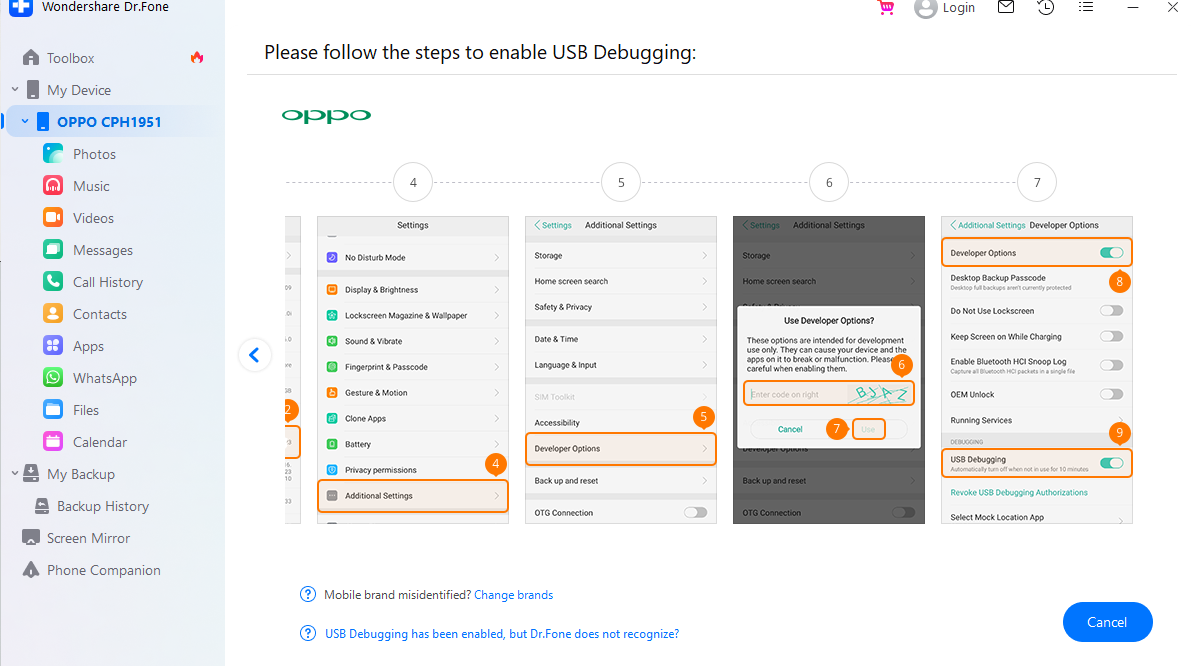Collapse the My Backup tree node
Screen dimensions: 1192x666
pyautogui.click(x=15, y=474)
